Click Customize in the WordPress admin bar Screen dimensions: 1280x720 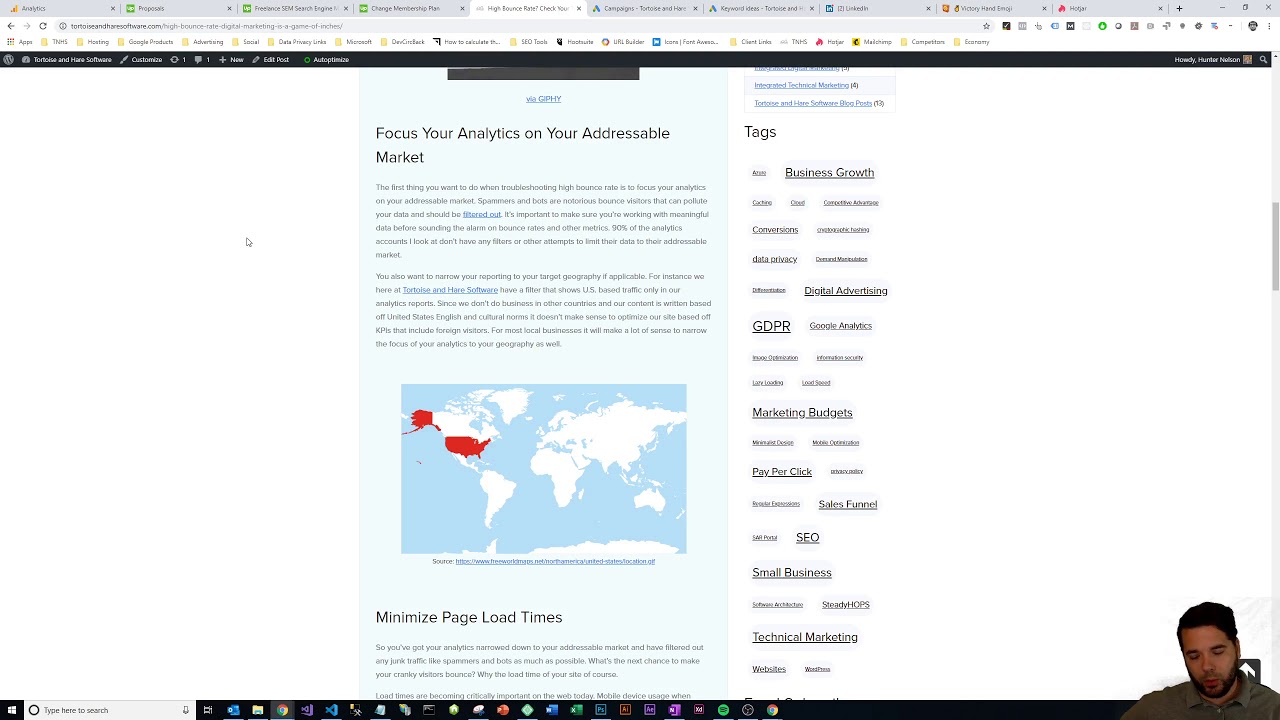pyautogui.click(x=141, y=59)
